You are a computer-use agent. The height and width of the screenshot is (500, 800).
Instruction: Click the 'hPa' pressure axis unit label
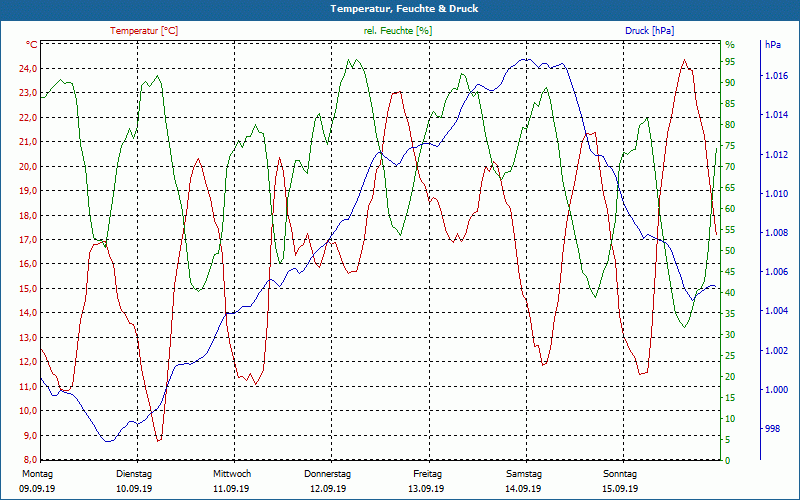tap(772, 44)
